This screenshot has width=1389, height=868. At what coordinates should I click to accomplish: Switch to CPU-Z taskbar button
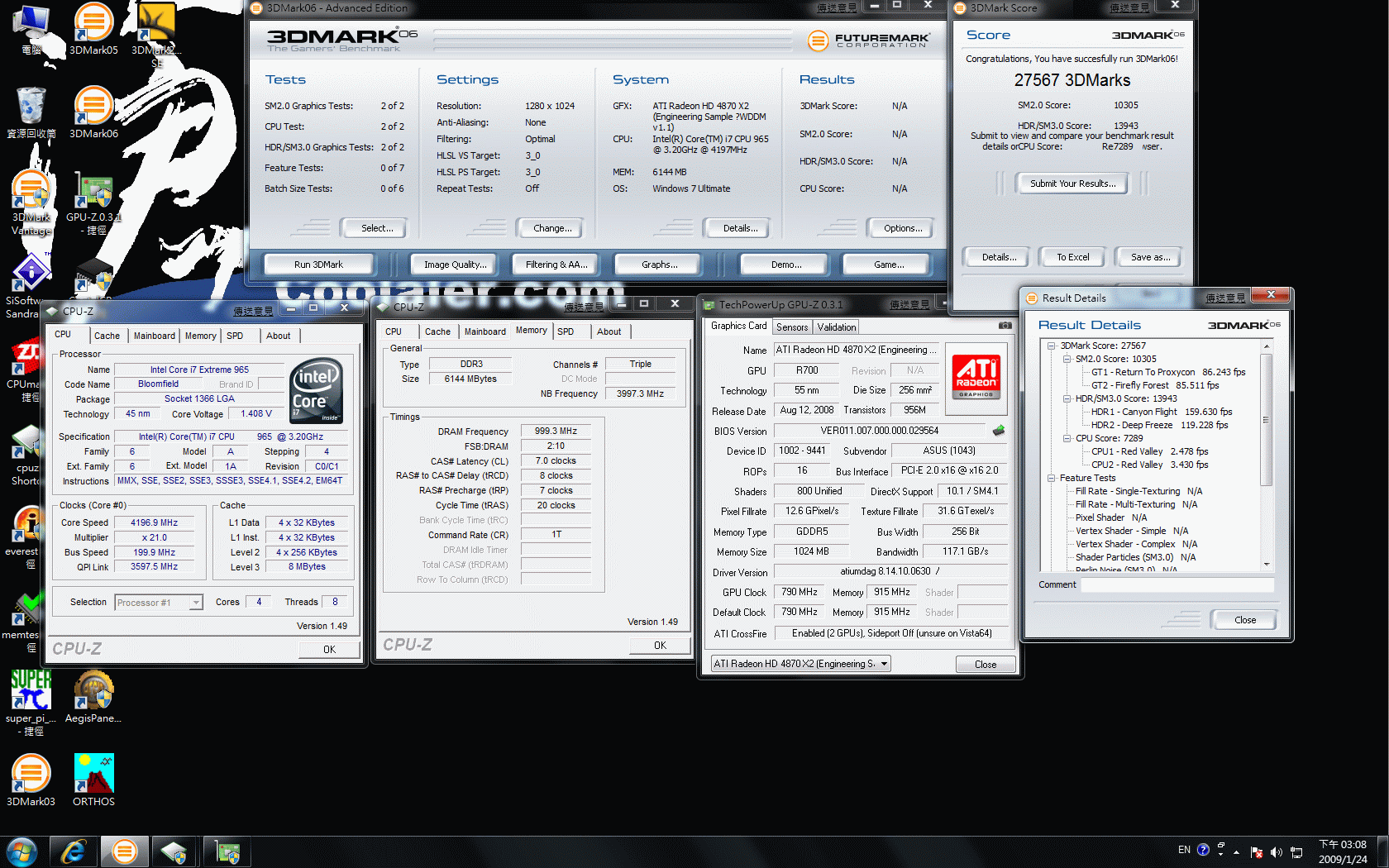(x=174, y=851)
